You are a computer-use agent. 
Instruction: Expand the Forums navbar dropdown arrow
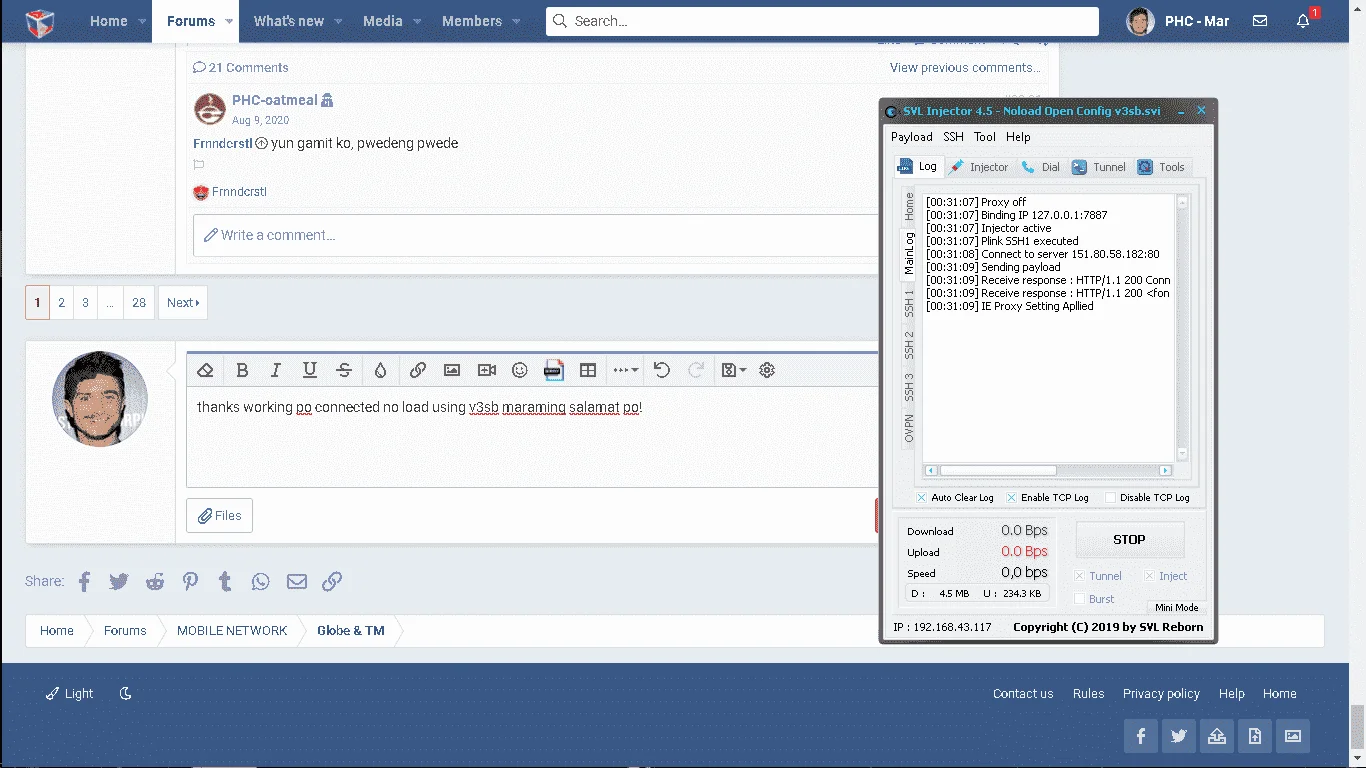[229, 21]
